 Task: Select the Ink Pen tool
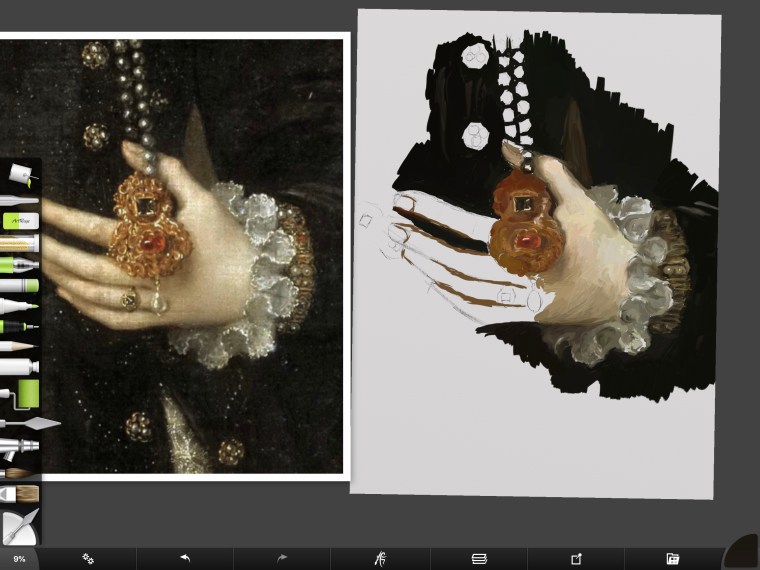[19, 327]
